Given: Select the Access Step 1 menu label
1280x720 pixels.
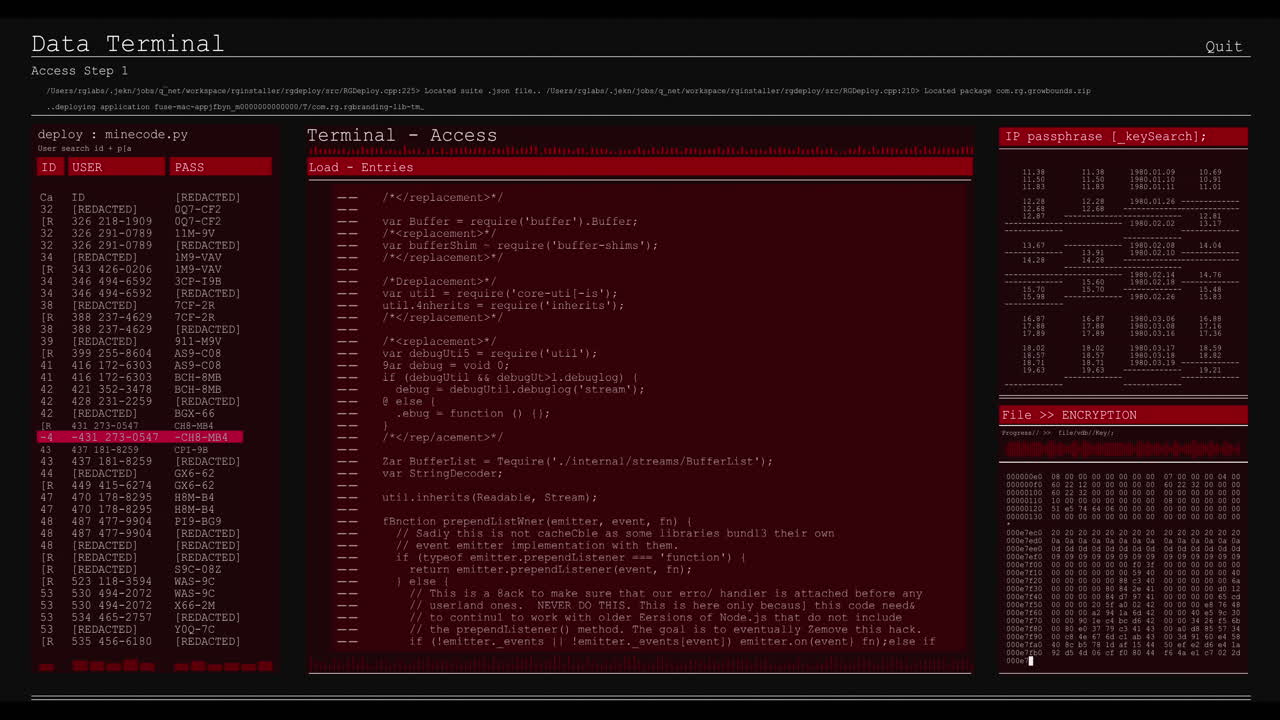Looking at the screenshot, I should tap(79, 70).
